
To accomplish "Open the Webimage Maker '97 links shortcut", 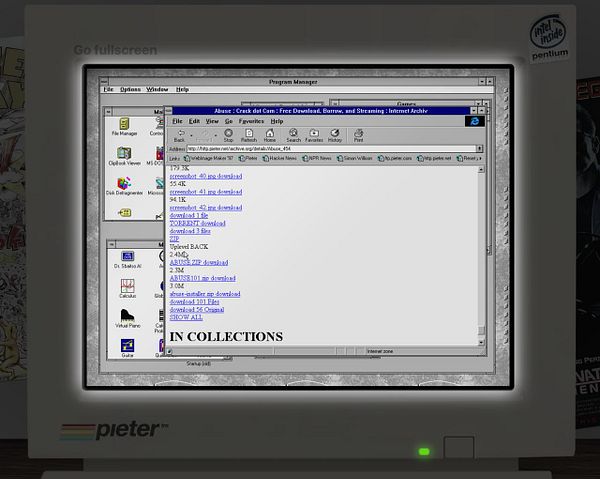I will [x=209, y=158].
